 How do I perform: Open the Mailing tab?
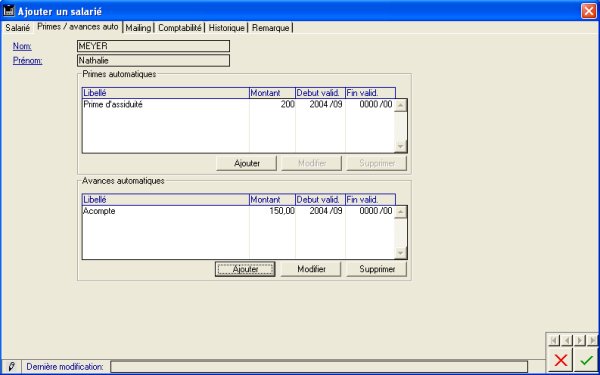tap(138, 28)
